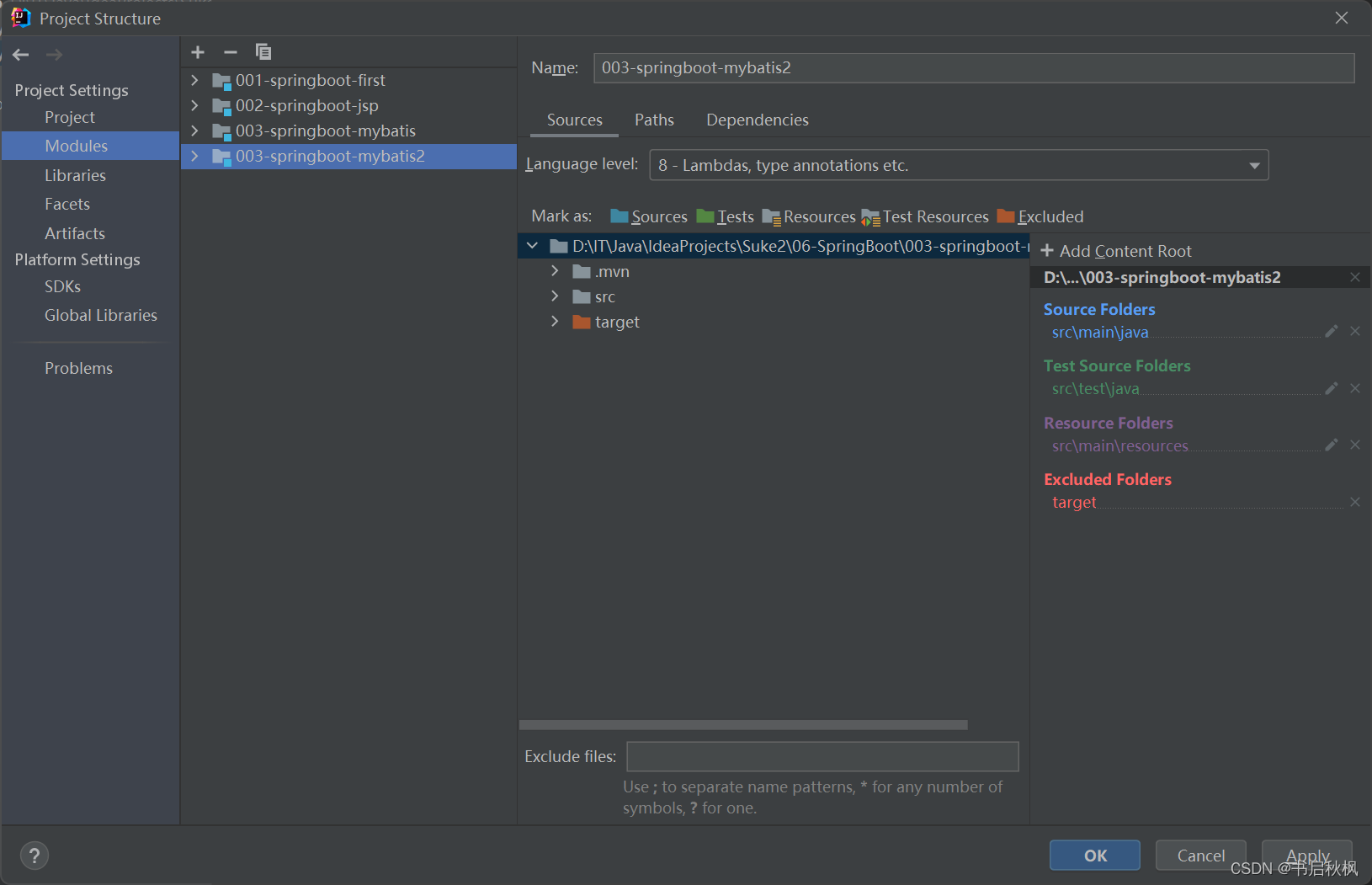Click src\test\java test folder path

(1095, 388)
